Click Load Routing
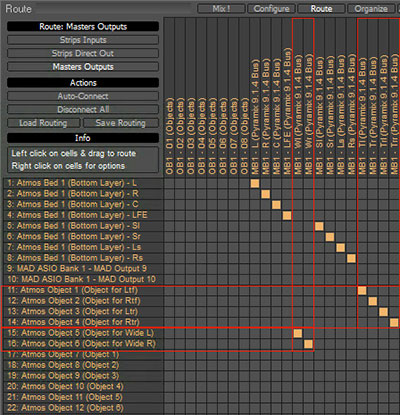 click(44, 123)
